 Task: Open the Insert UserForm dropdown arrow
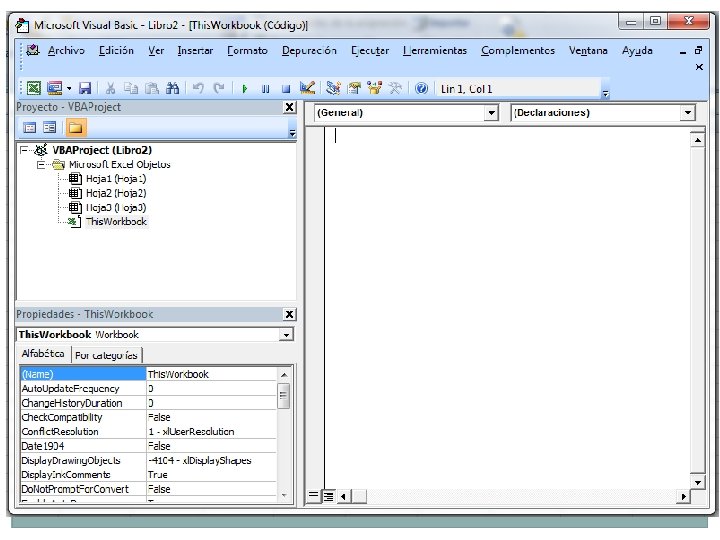point(69,88)
